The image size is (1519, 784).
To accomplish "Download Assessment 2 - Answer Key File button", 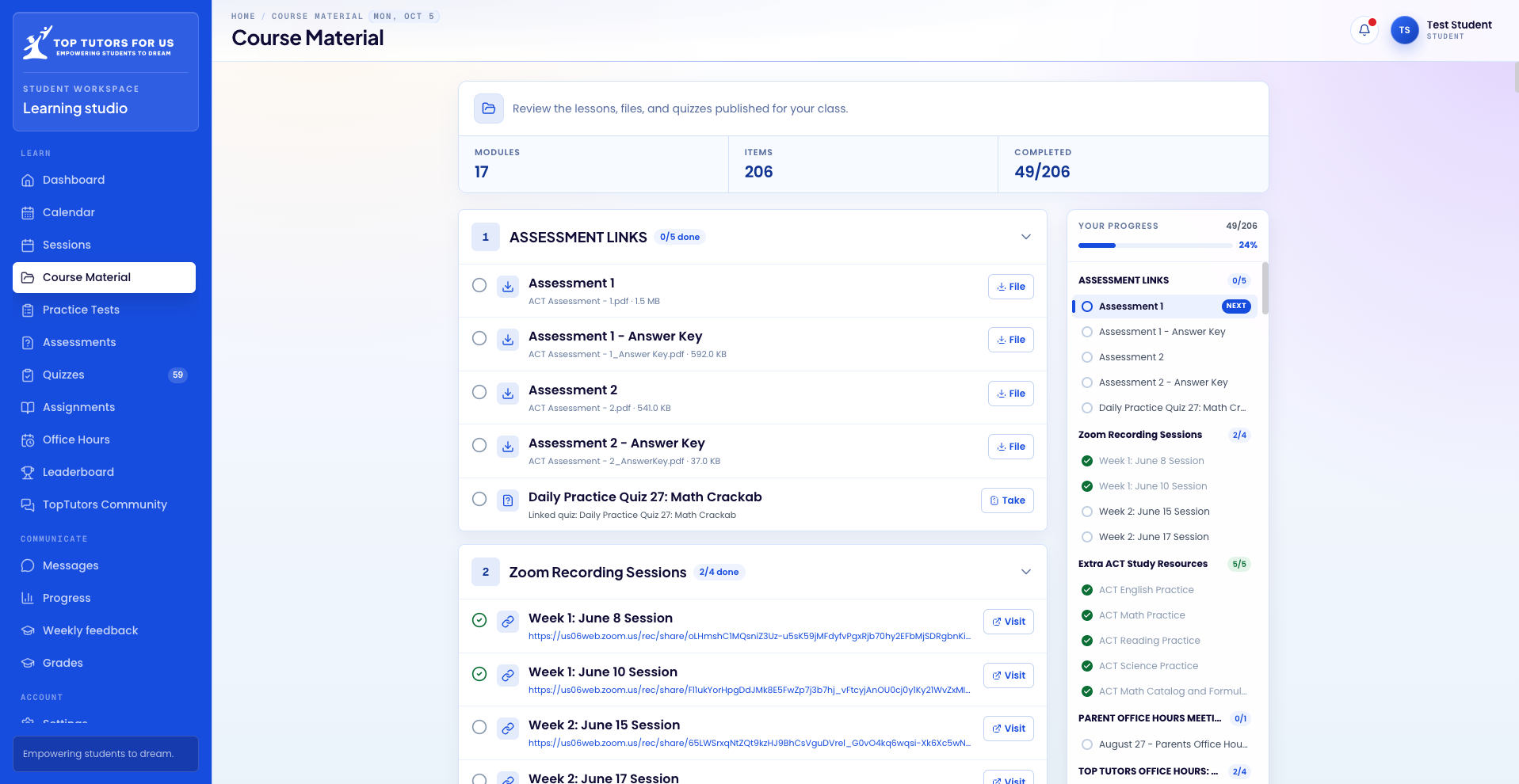I will pos(1010,447).
